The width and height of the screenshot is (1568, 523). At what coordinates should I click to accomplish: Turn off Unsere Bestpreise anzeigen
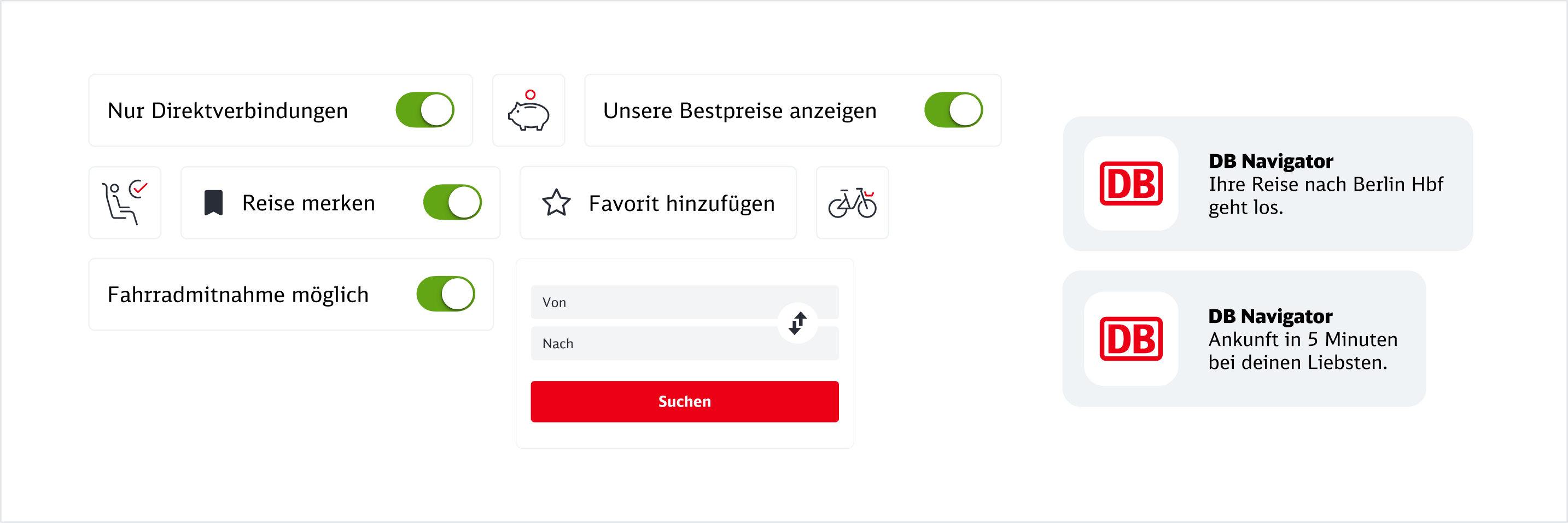click(x=953, y=110)
